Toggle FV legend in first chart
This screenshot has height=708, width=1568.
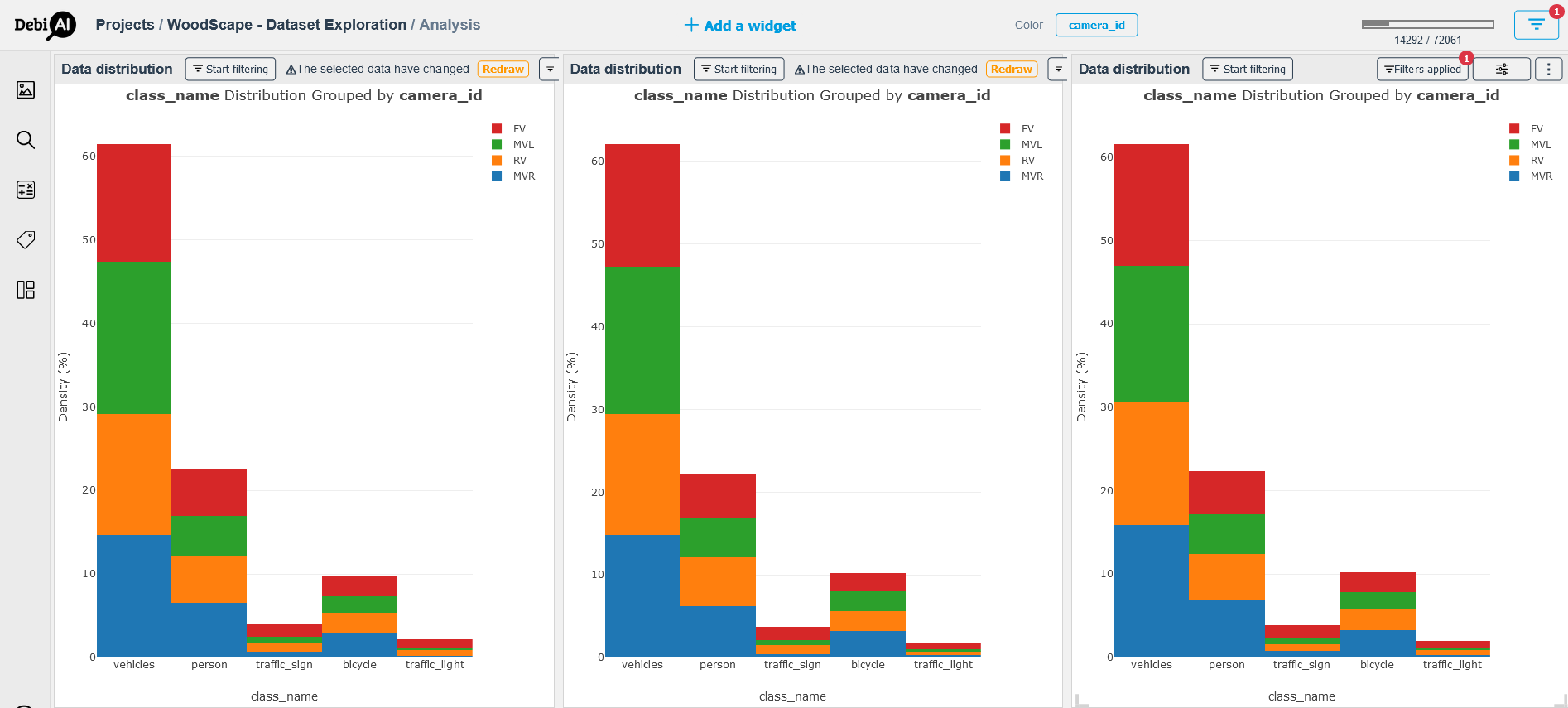coord(509,128)
